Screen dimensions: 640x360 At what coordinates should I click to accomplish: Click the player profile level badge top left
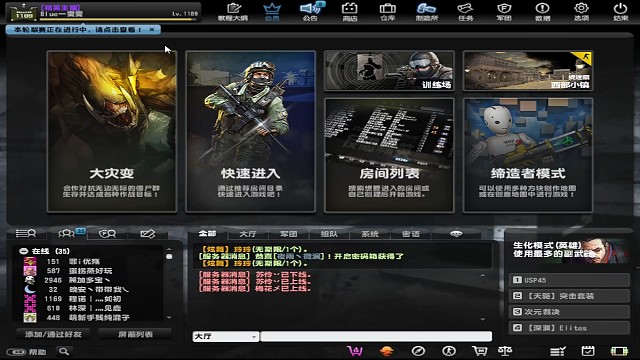24,12
